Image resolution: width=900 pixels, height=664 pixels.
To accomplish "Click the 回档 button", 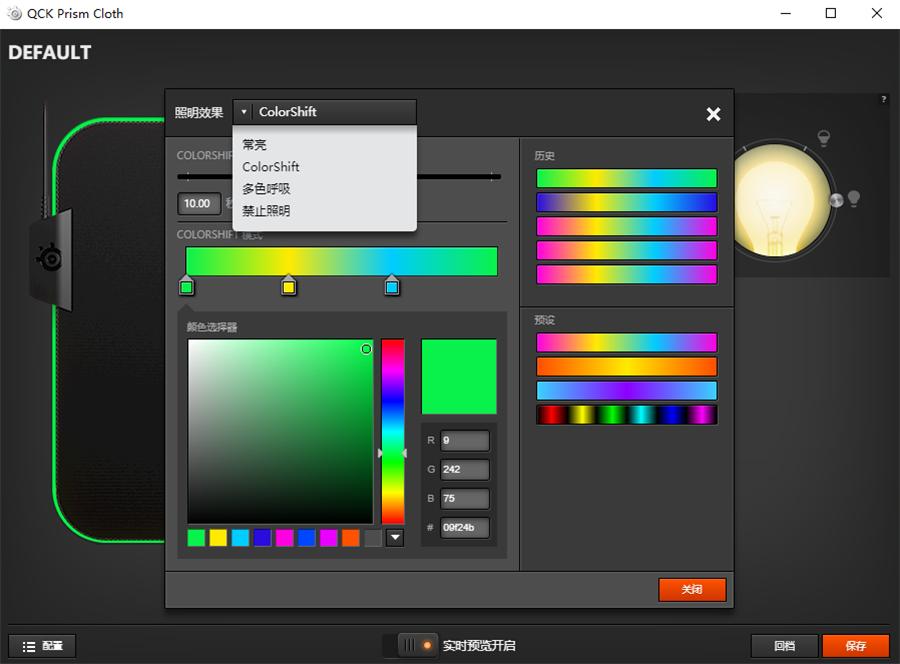I will 784,646.
